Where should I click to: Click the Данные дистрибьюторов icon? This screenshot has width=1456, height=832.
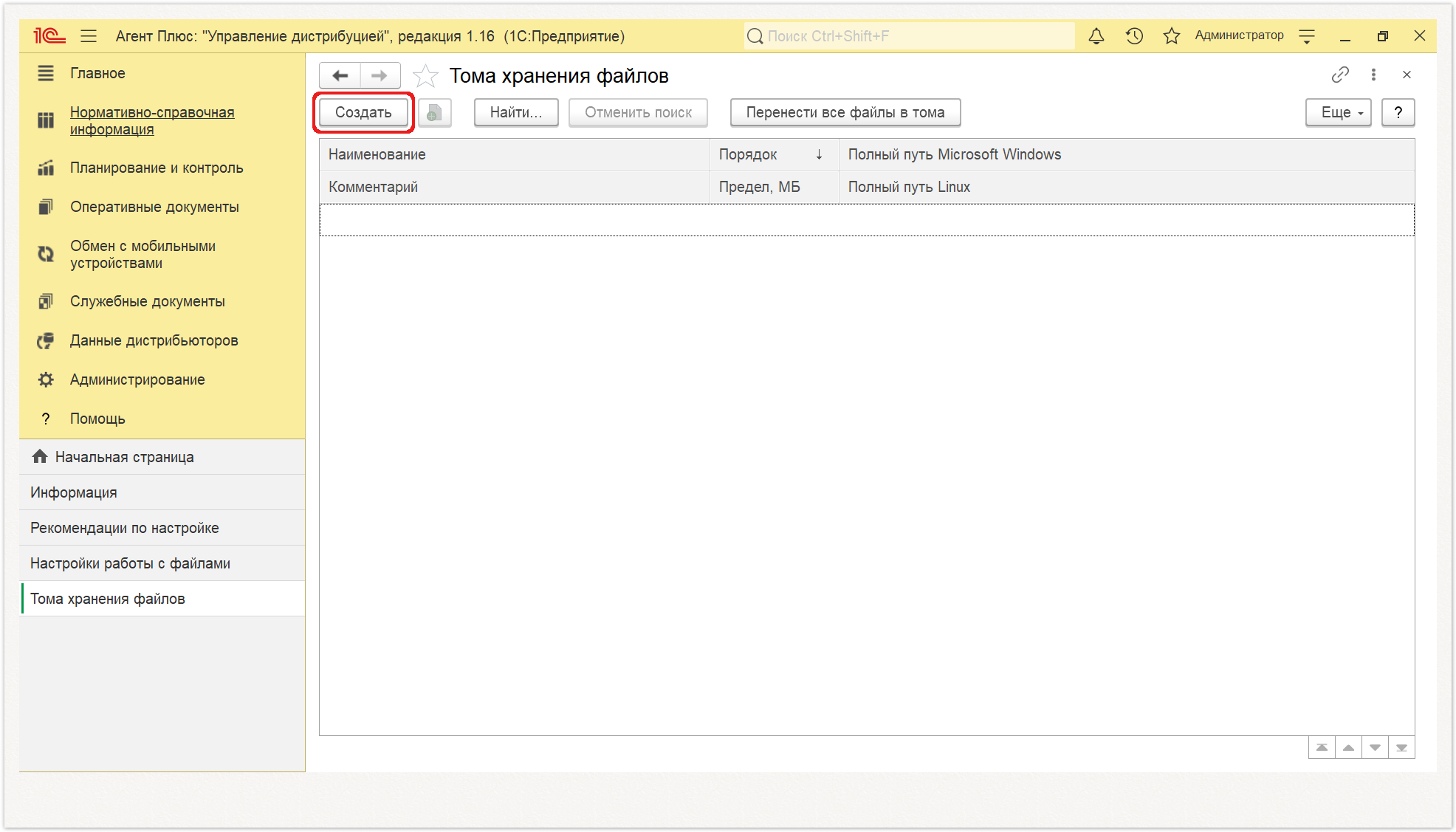(x=46, y=340)
